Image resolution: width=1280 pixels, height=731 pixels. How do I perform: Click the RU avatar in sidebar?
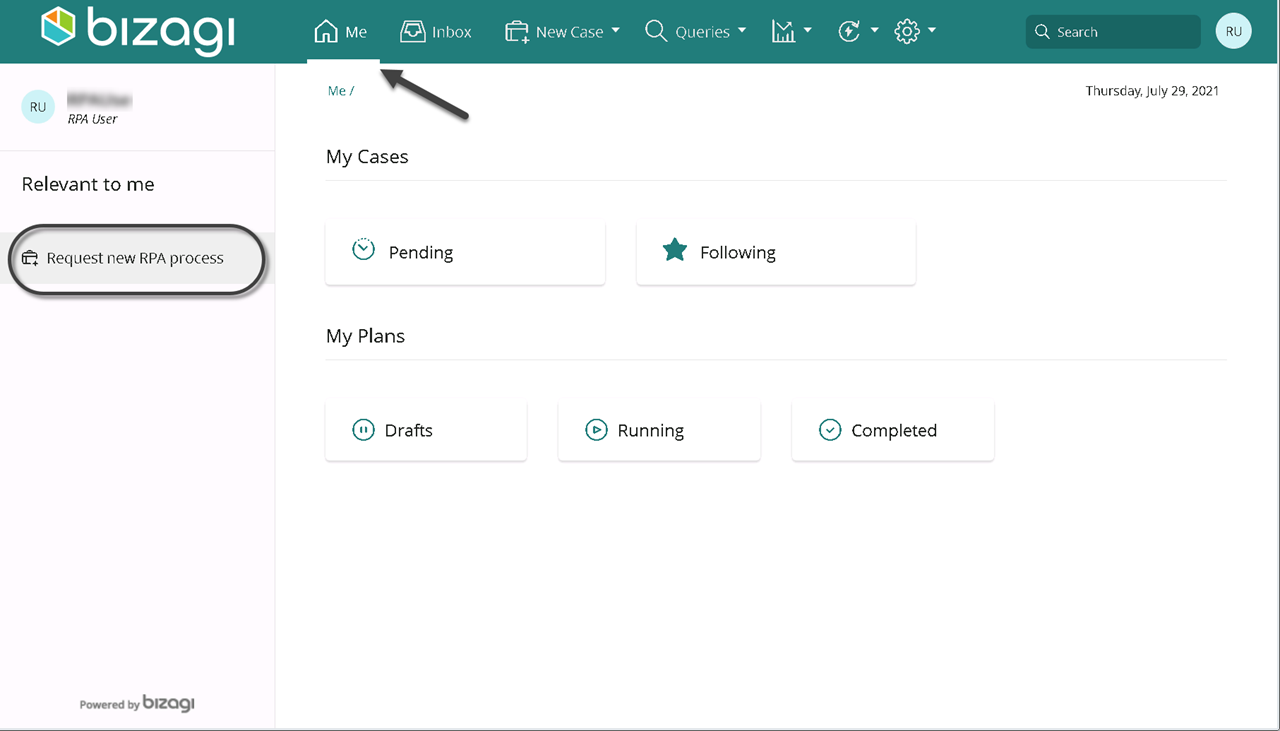(38, 107)
